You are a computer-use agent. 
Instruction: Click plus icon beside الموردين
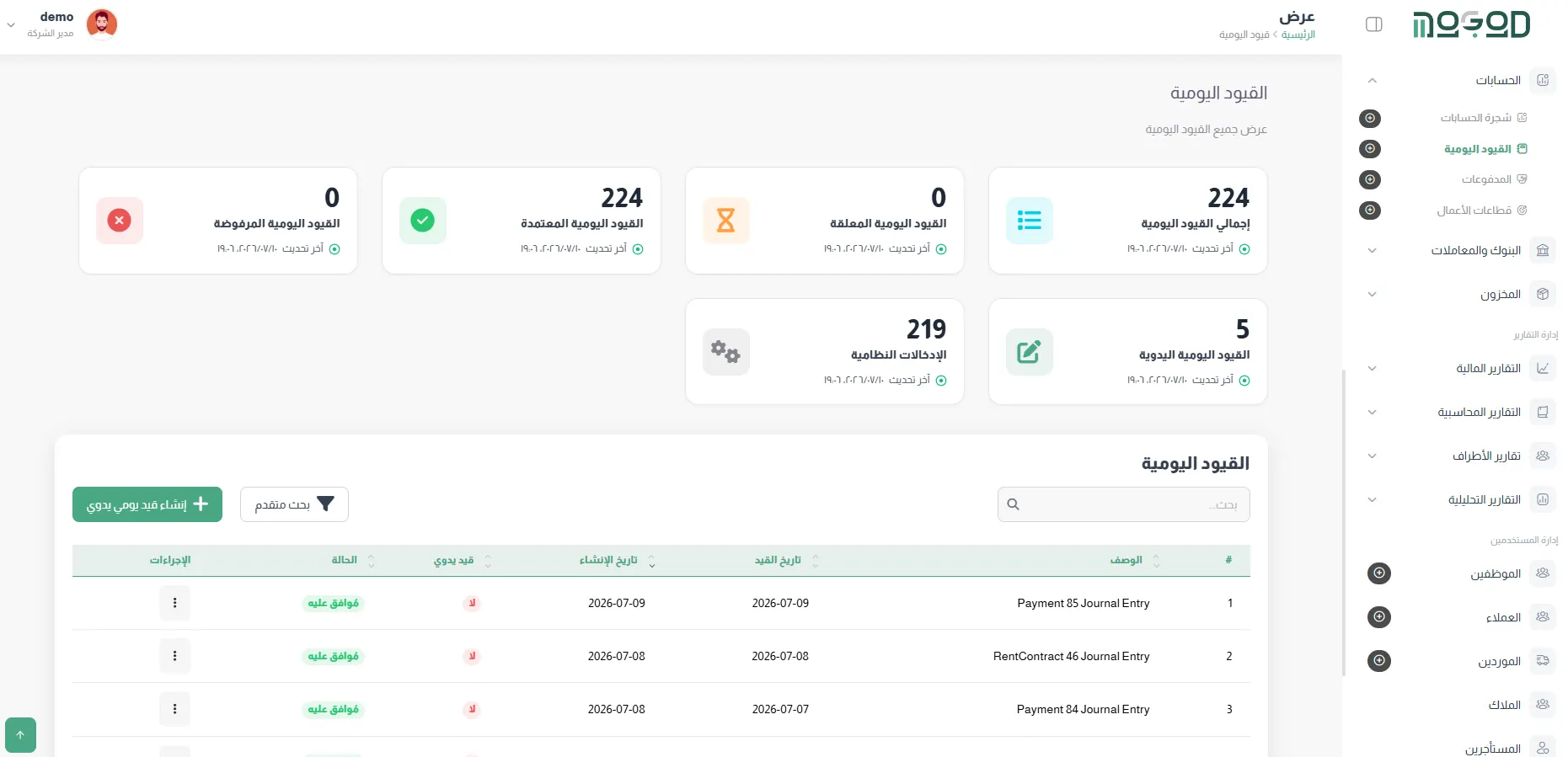pos(1379,661)
